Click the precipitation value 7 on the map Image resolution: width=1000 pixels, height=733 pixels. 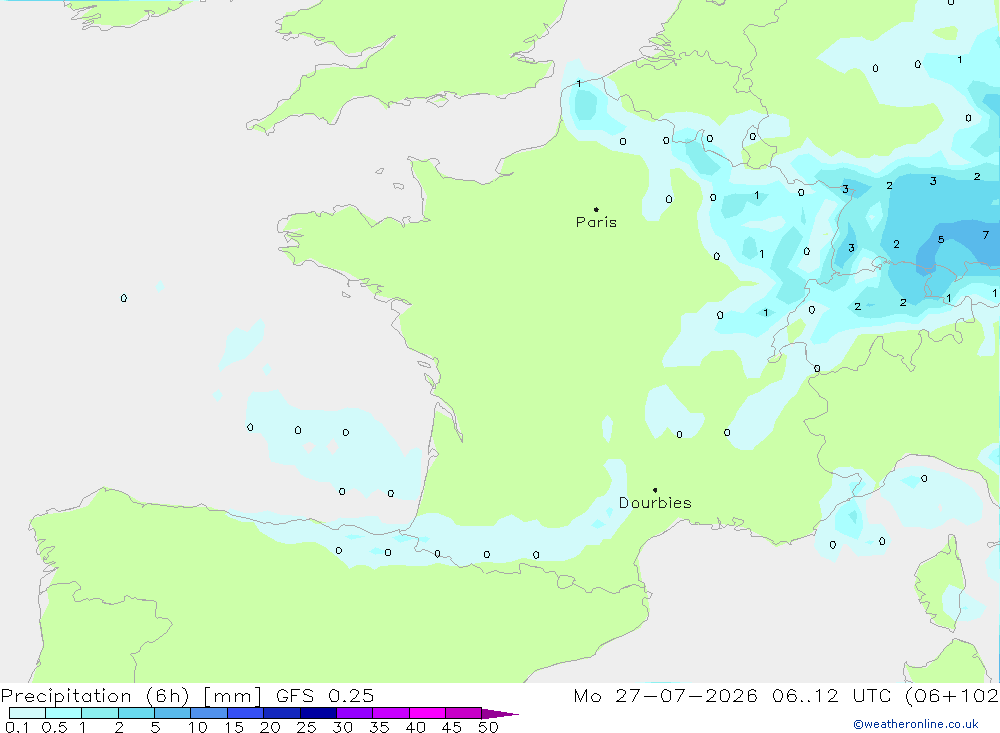(x=985, y=235)
